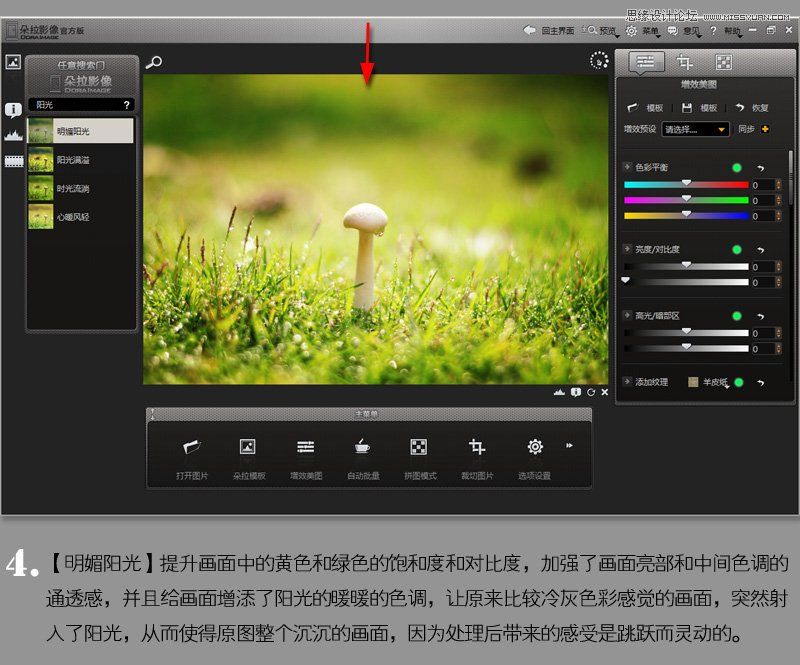Click the 裁切图片 crop icon
This screenshot has width=800, height=665.
[x=477, y=447]
